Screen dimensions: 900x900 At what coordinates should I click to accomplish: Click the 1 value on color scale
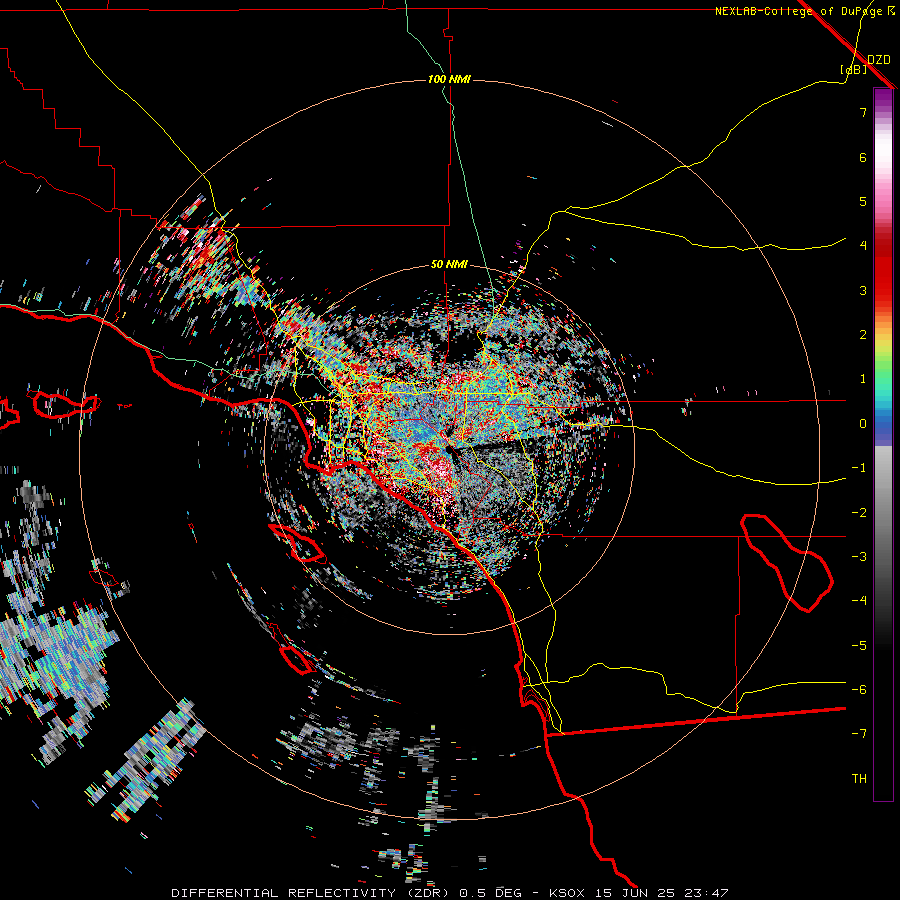pos(863,379)
